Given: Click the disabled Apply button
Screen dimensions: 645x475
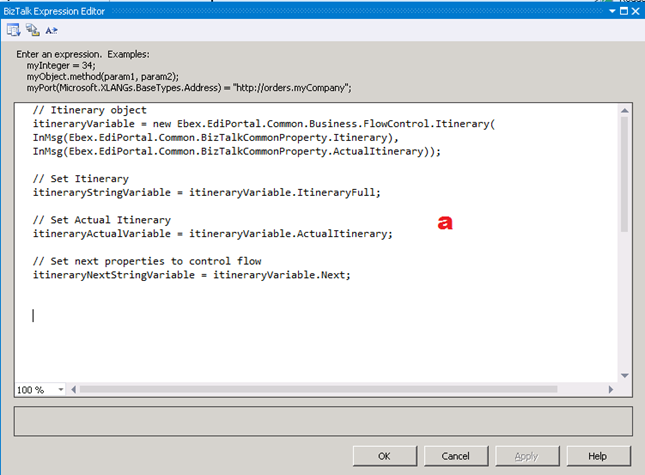Looking at the screenshot, I should click(526, 456).
